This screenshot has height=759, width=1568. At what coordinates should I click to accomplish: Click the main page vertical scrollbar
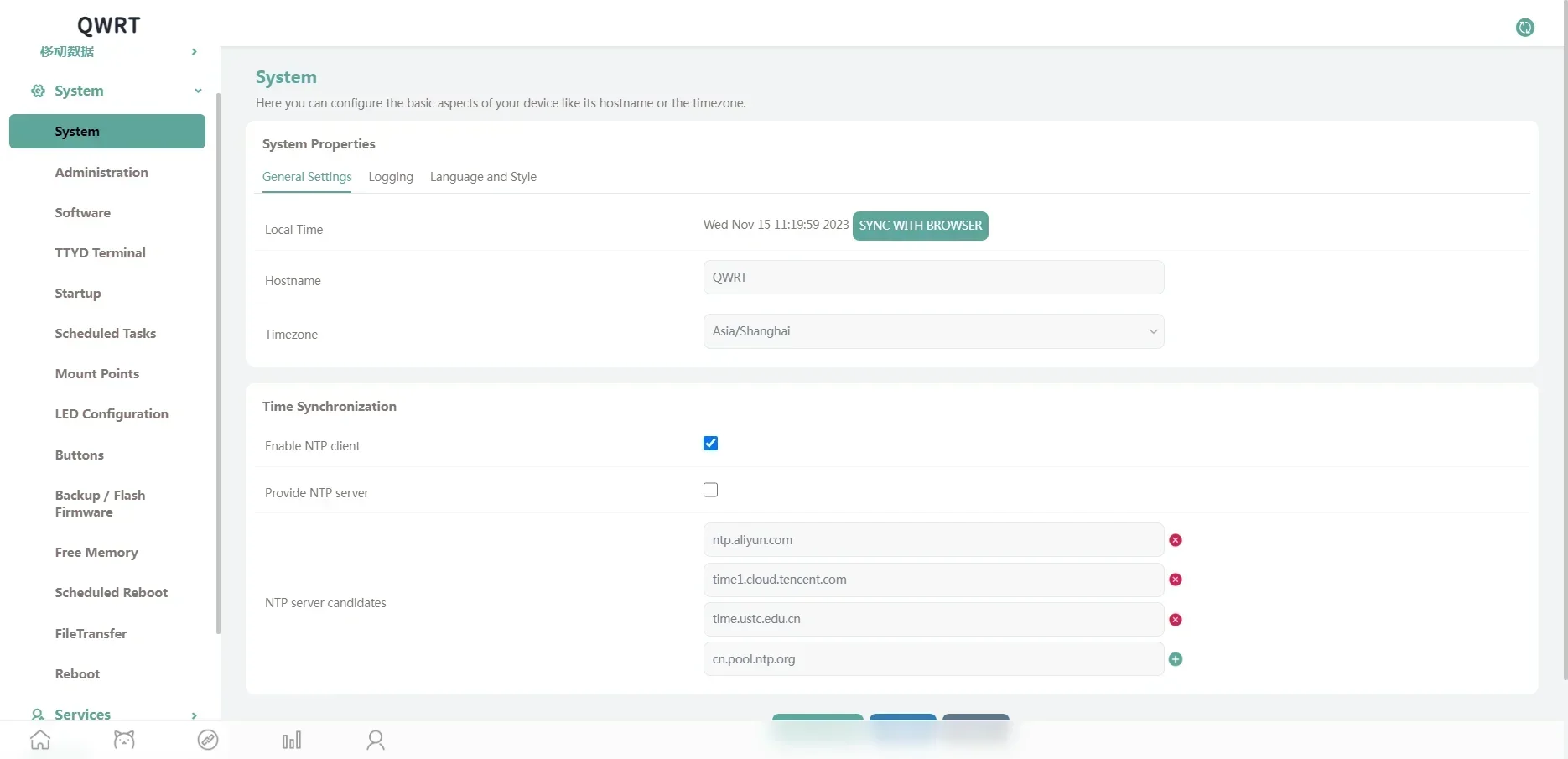tap(1565, 340)
